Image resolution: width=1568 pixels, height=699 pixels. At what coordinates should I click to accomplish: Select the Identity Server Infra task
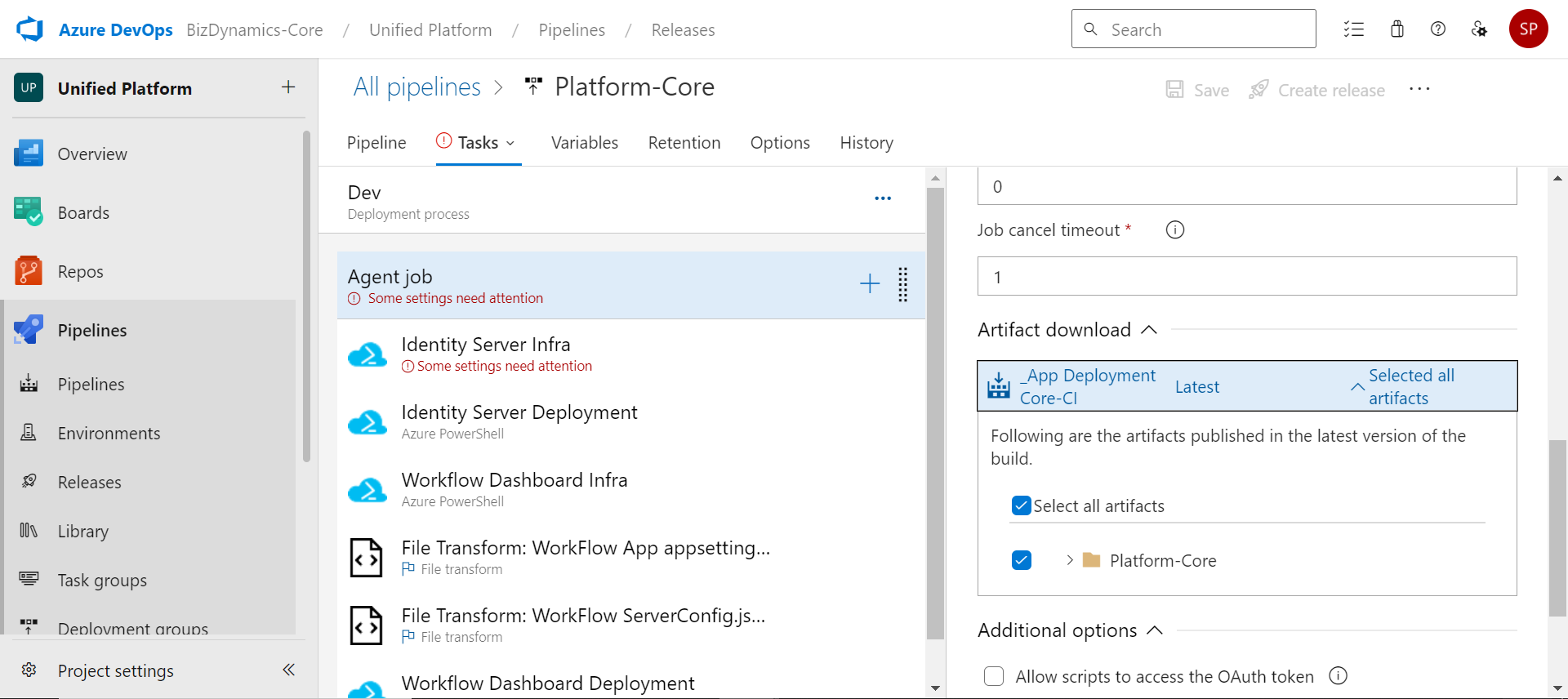pos(631,354)
